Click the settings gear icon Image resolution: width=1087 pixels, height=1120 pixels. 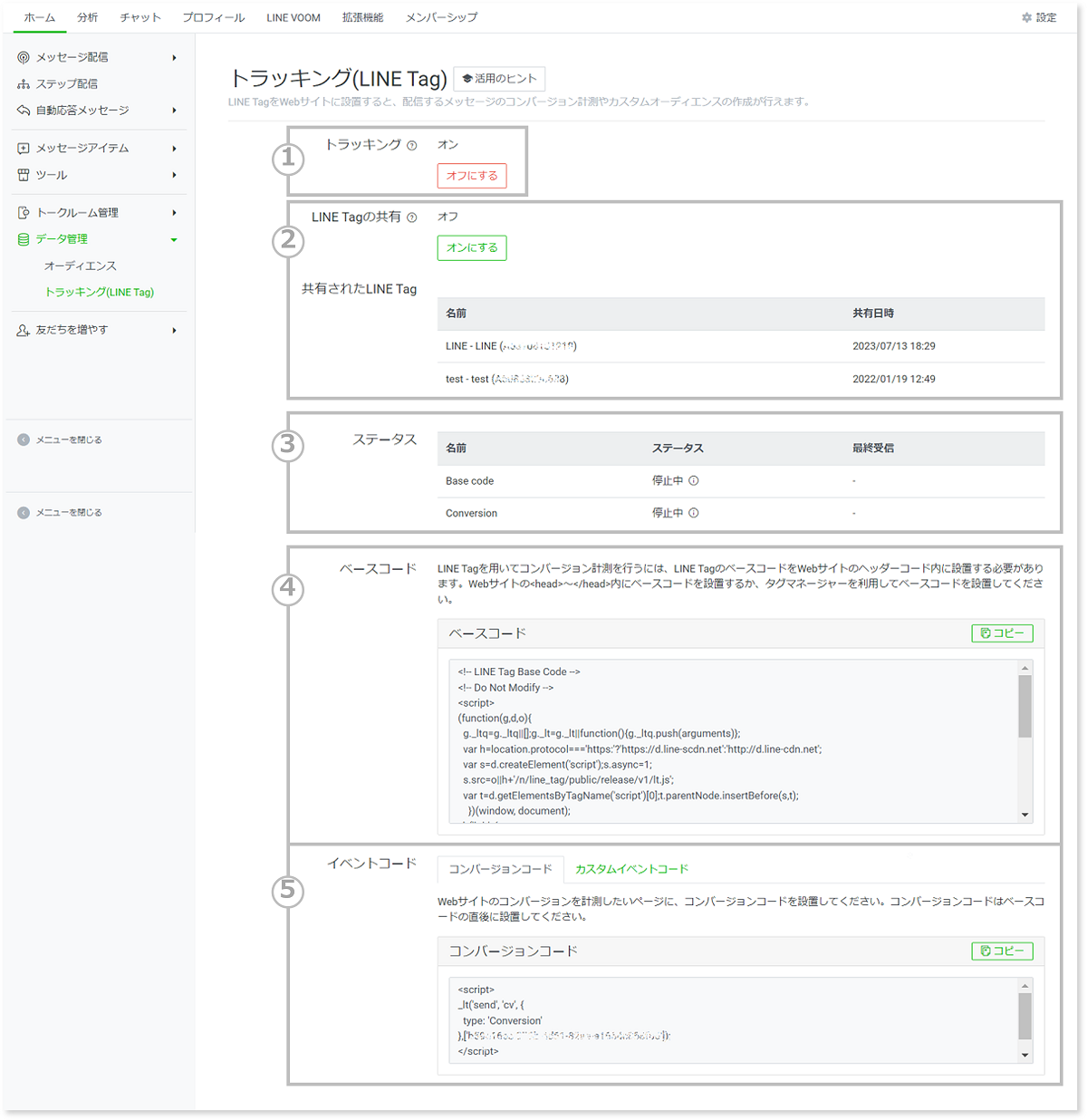pos(1026,17)
